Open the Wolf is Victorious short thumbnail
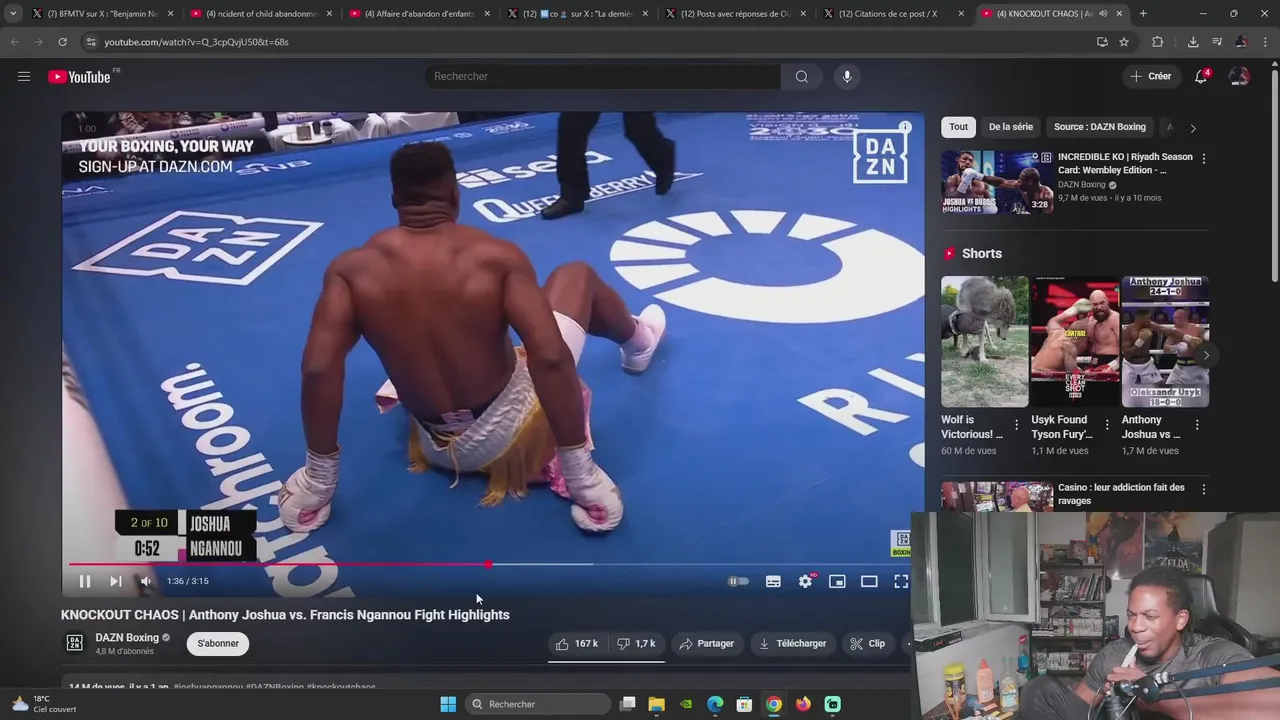1280x720 pixels. pos(984,341)
